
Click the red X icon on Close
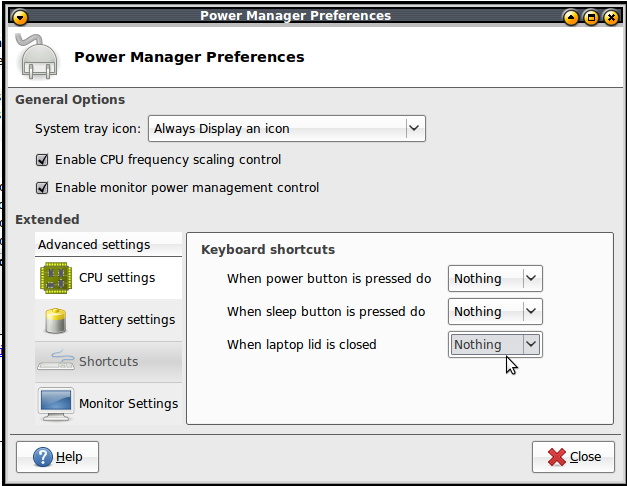point(556,457)
